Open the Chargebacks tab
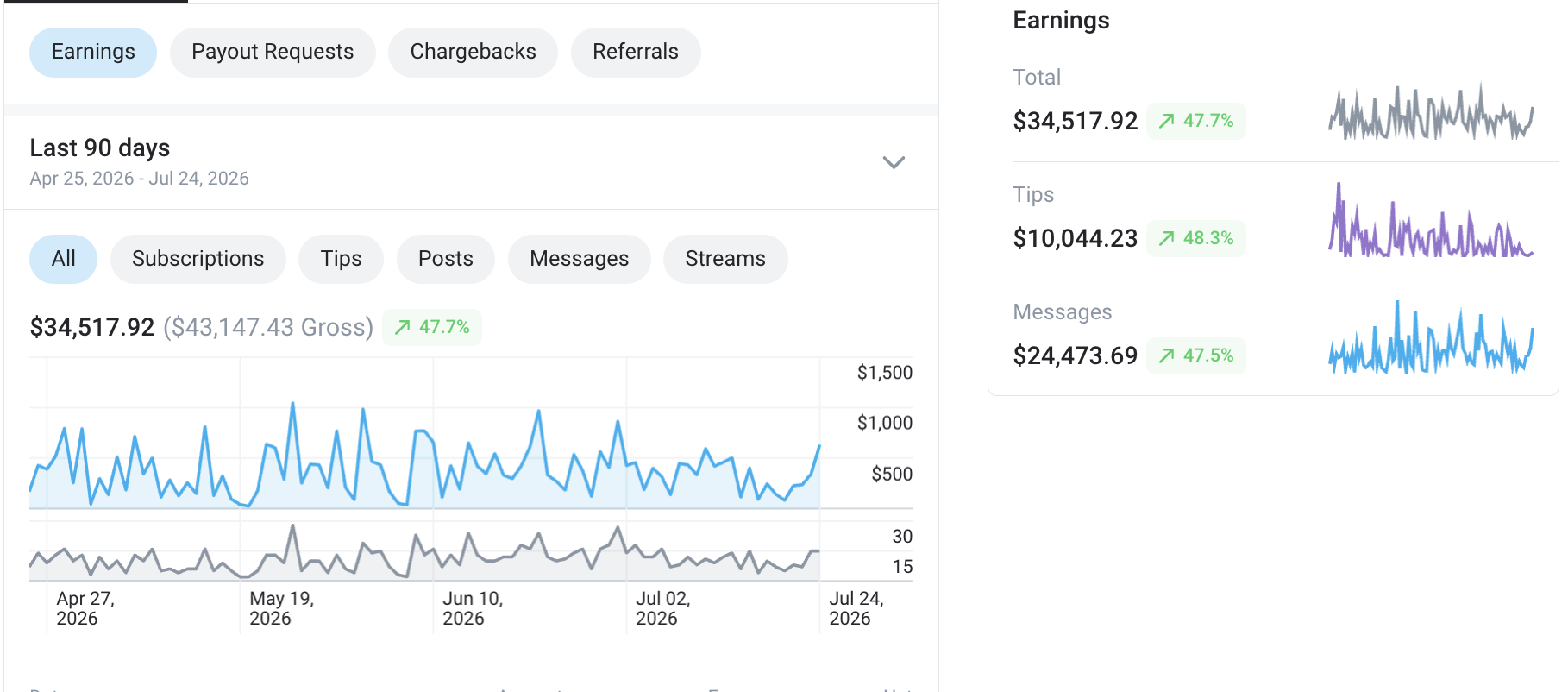The height and width of the screenshot is (692, 1568). [x=473, y=52]
